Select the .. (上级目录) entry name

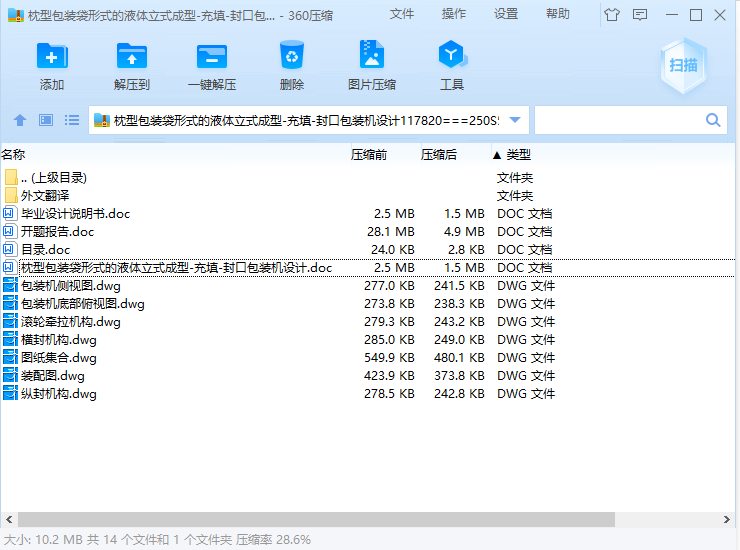pyautogui.click(x=54, y=178)
